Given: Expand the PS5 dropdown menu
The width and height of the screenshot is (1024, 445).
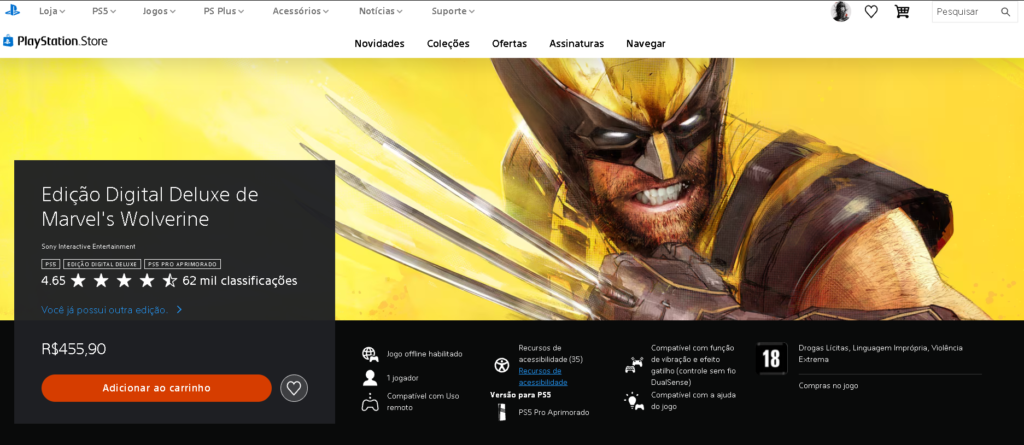Looking at the screenshot, I should [104, 11].
